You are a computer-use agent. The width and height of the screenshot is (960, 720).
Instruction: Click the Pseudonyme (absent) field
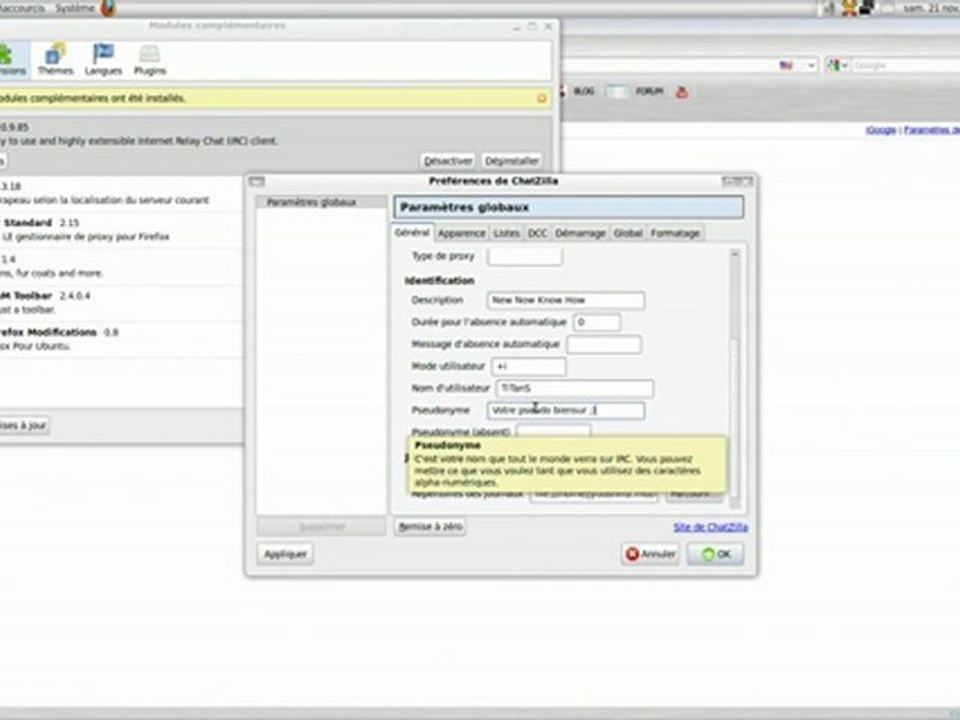point(553,431)
